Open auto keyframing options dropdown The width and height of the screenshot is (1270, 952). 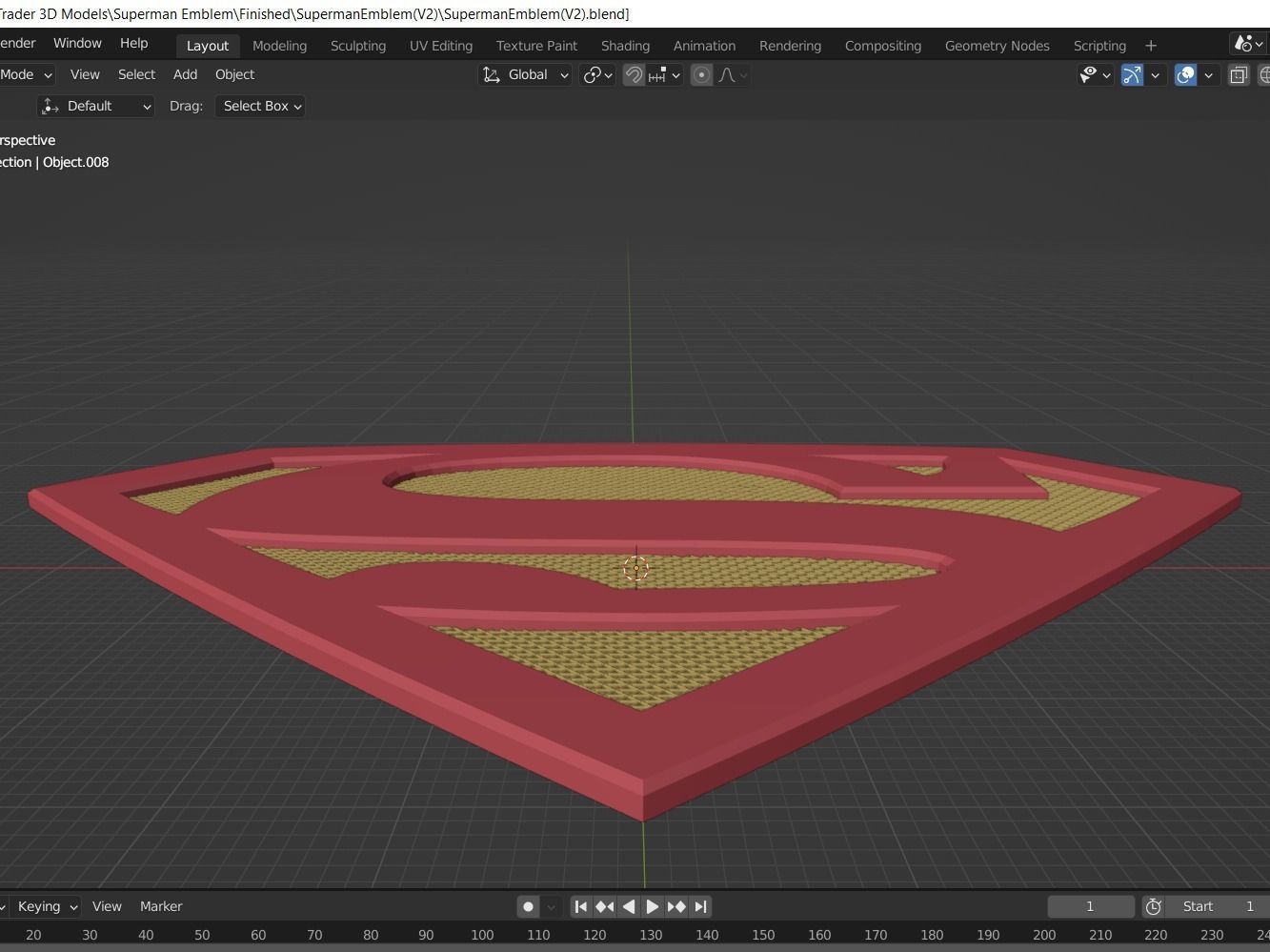coord(551,906)
